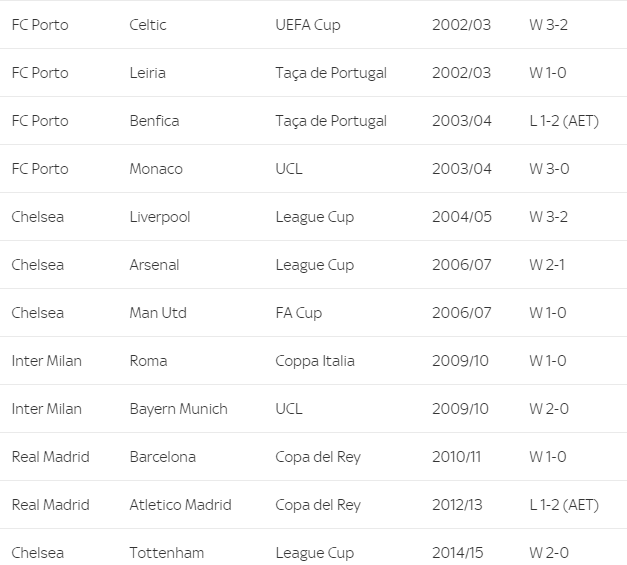Image resolution: width=627 pixels, height=565 pixels.
Task: Click the Bayern Munich opponent cell
Action: click(x=179, y=409)
